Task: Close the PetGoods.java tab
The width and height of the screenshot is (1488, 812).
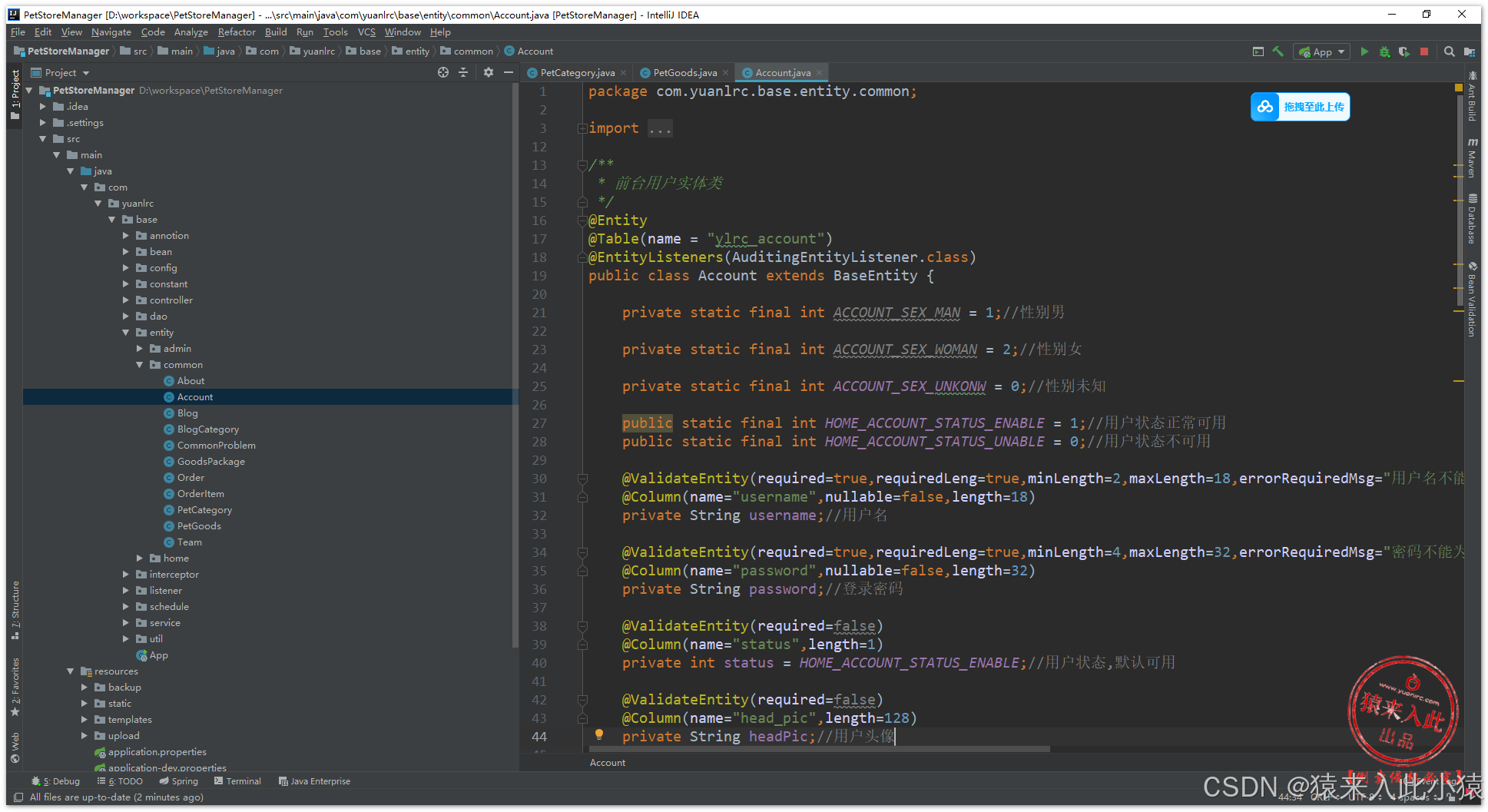Action: click(x=726, y=73)
